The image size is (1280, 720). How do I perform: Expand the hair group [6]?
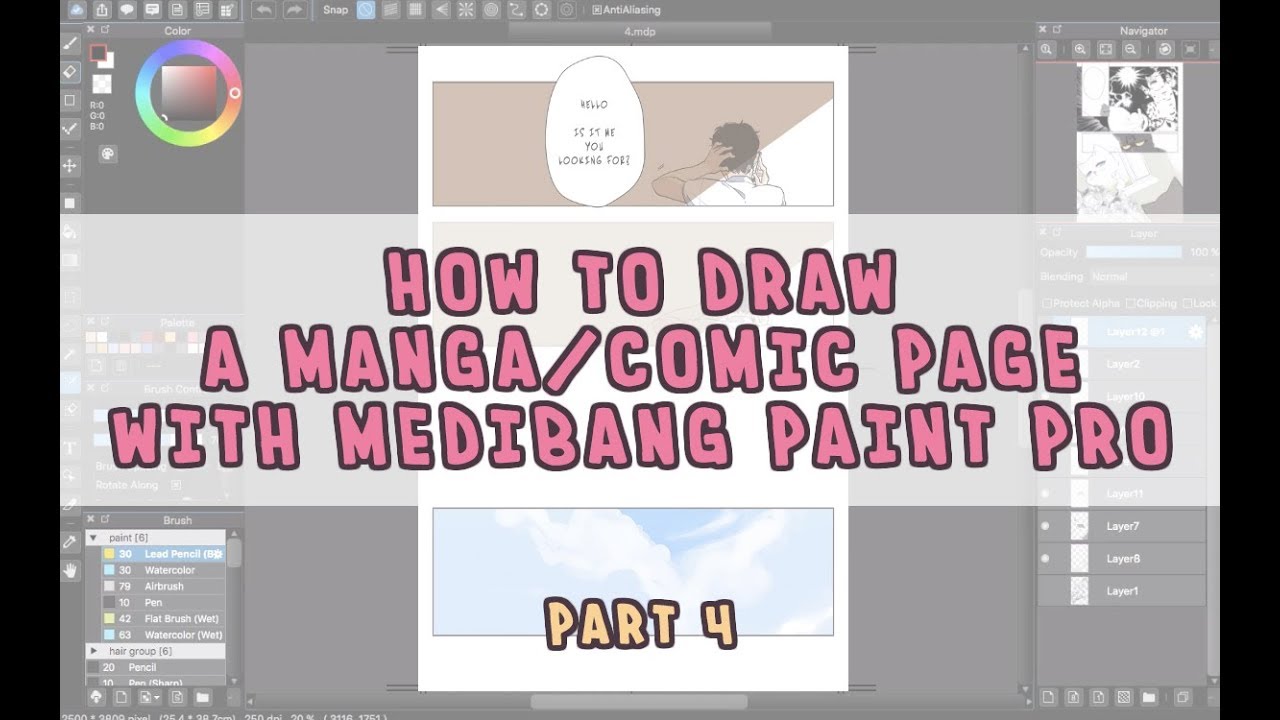pos(94,651)
